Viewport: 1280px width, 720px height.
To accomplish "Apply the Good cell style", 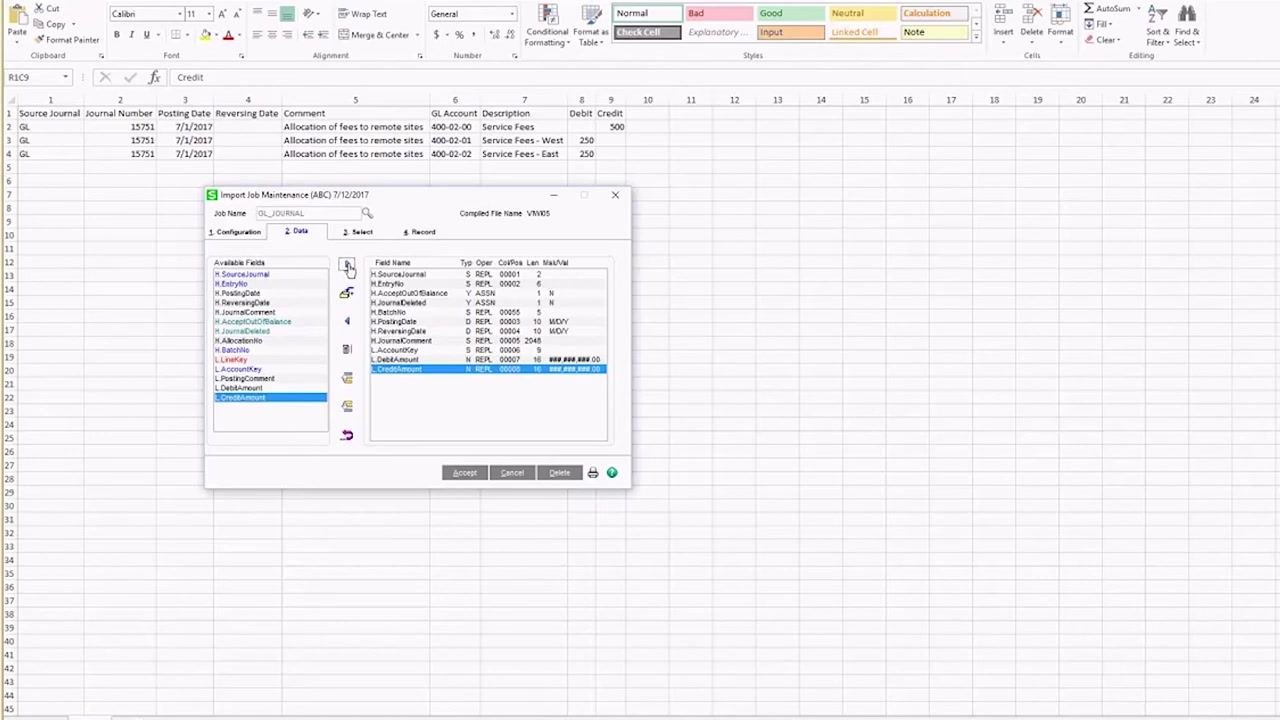I will (789, 13).
